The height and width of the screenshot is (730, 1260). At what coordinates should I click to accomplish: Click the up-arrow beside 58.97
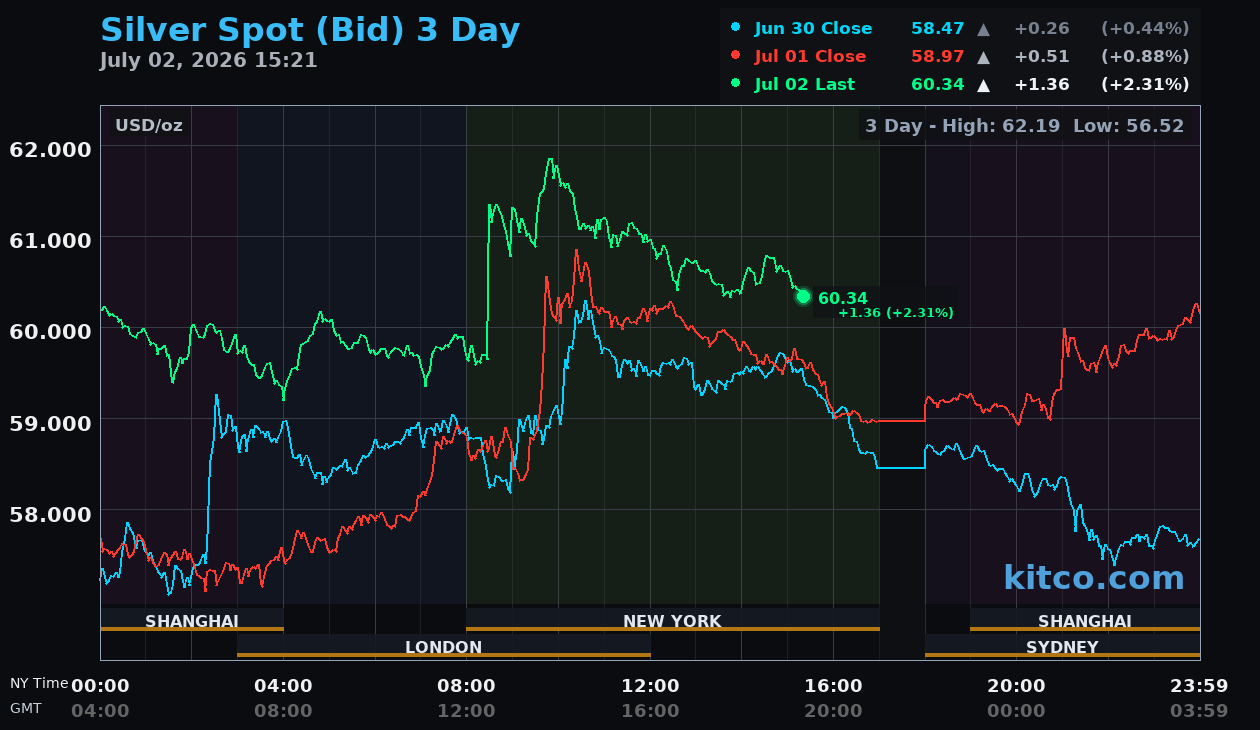pyautogui.click(x=983, y=57)
